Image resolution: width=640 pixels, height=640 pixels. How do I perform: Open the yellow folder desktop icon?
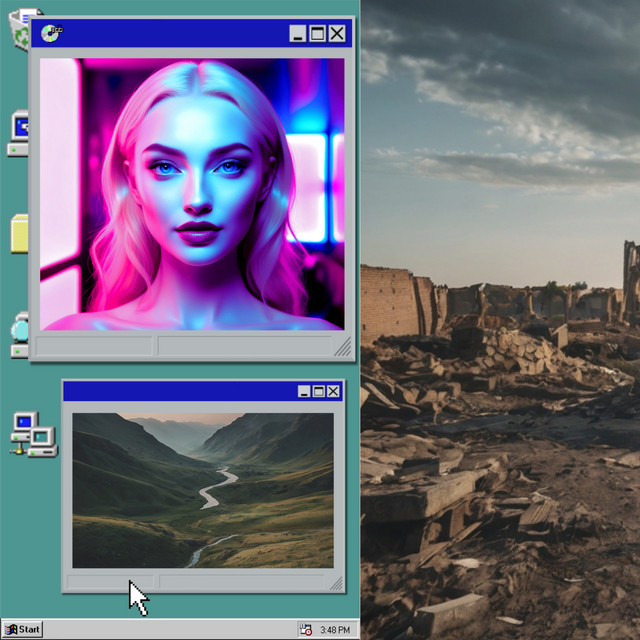point(19,233)
